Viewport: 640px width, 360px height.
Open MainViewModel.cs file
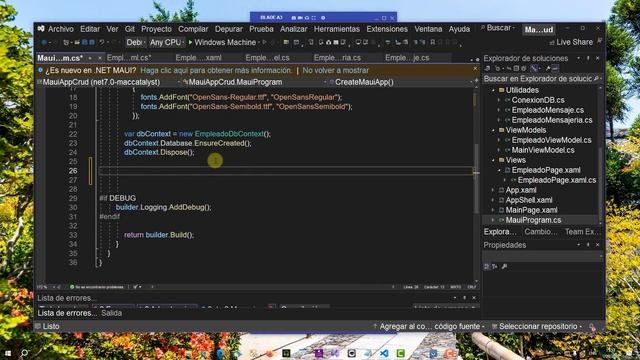543,150
